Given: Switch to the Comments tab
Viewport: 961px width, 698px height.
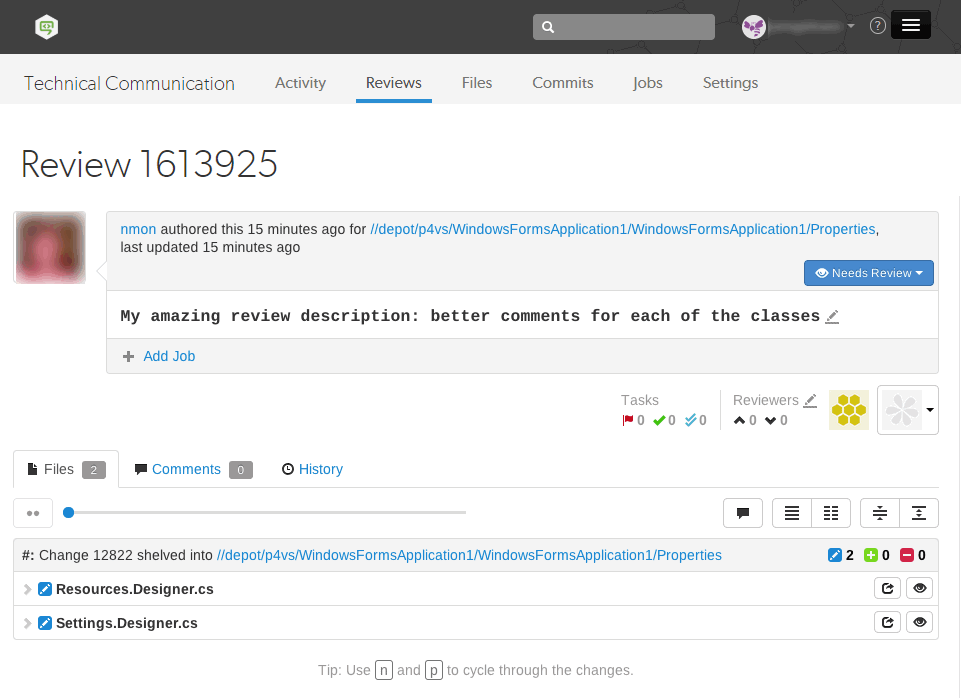Looking at the screenshot, I should pyautogui.click(x=186, y=469).
